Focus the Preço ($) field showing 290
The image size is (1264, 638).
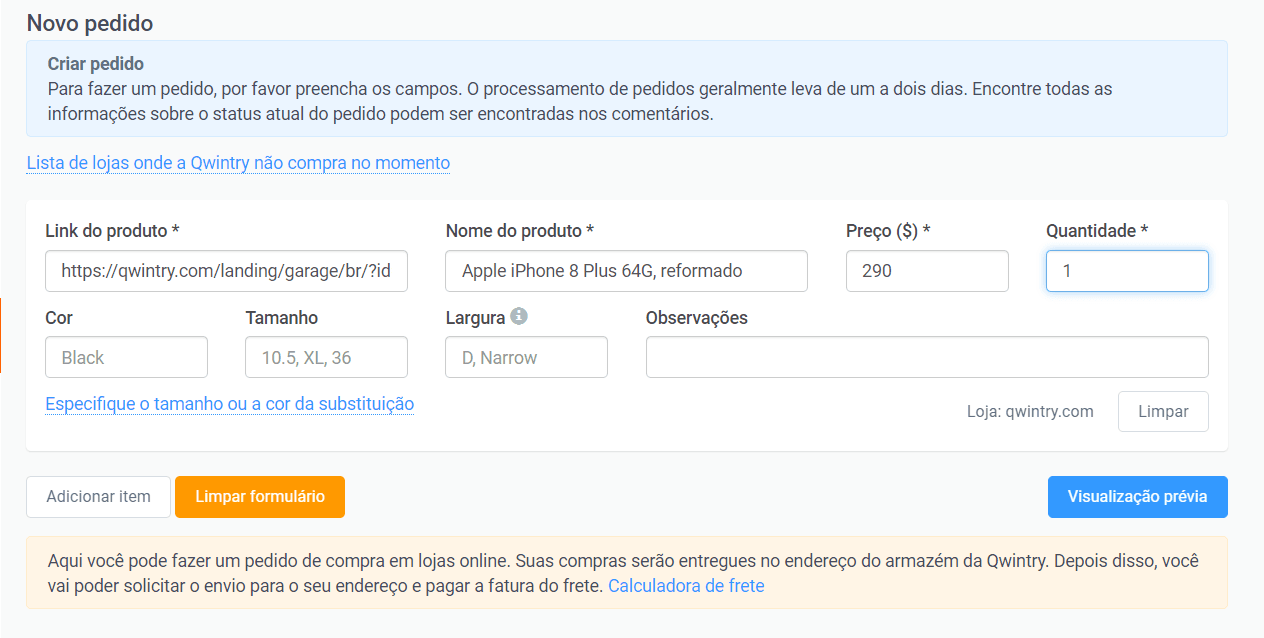(926, 271)
